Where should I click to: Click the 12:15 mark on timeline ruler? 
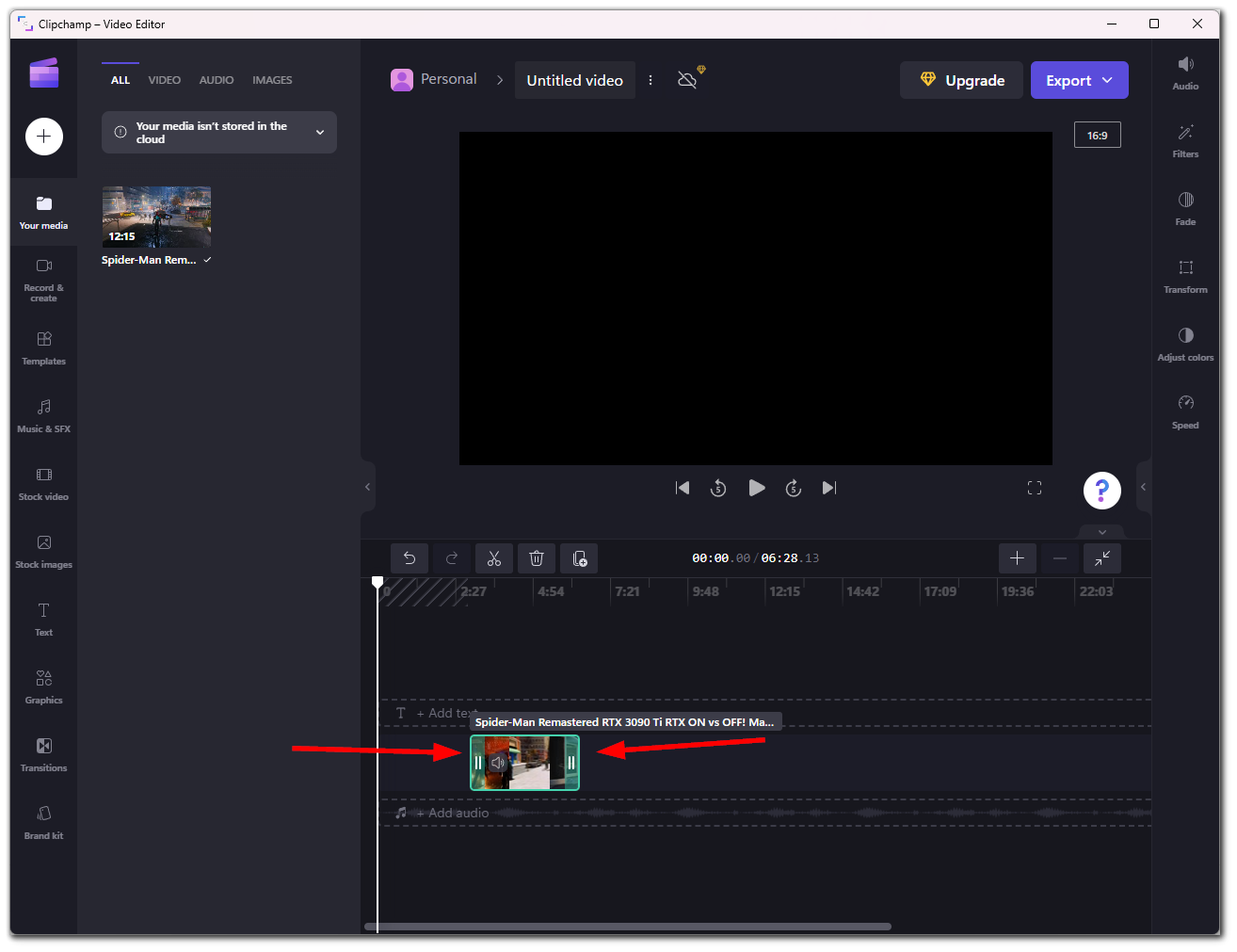click(785, 591)
